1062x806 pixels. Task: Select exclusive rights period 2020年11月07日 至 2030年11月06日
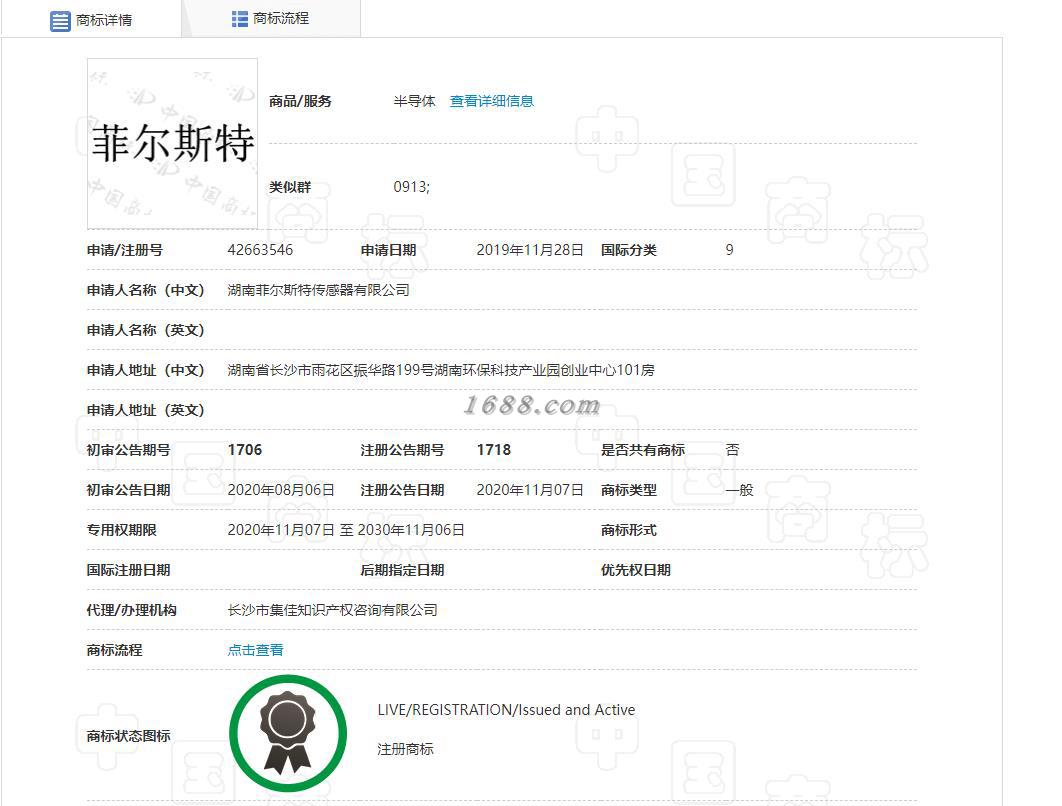pos(346,530)
